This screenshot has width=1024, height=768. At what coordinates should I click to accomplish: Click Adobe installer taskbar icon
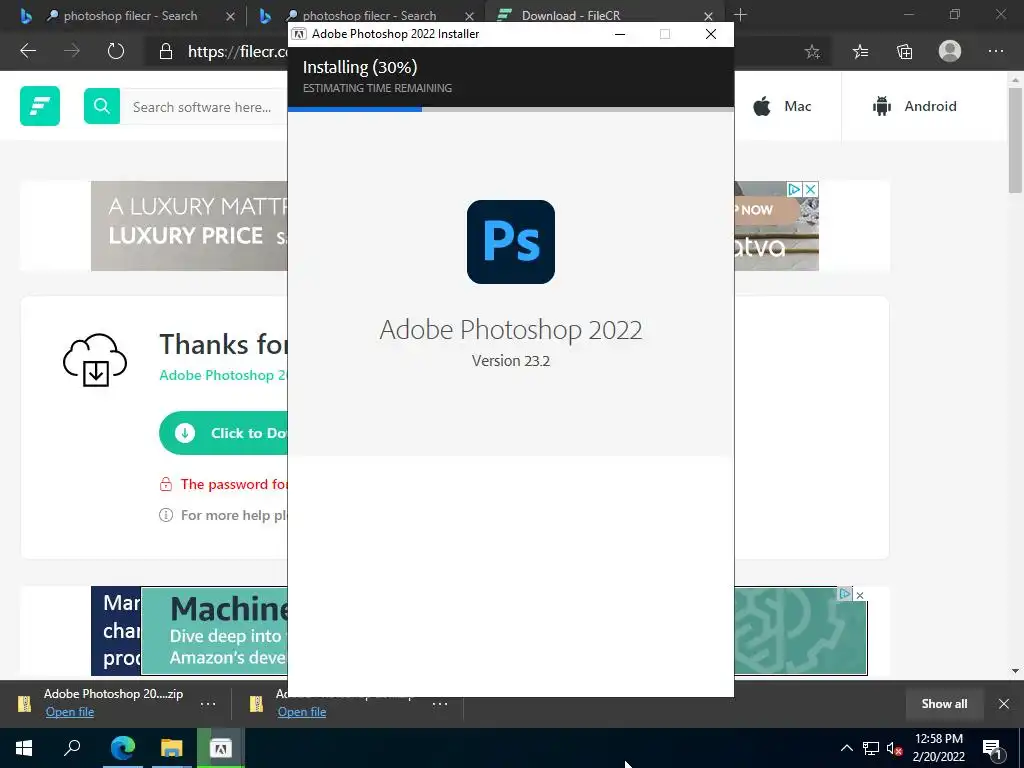221,748
